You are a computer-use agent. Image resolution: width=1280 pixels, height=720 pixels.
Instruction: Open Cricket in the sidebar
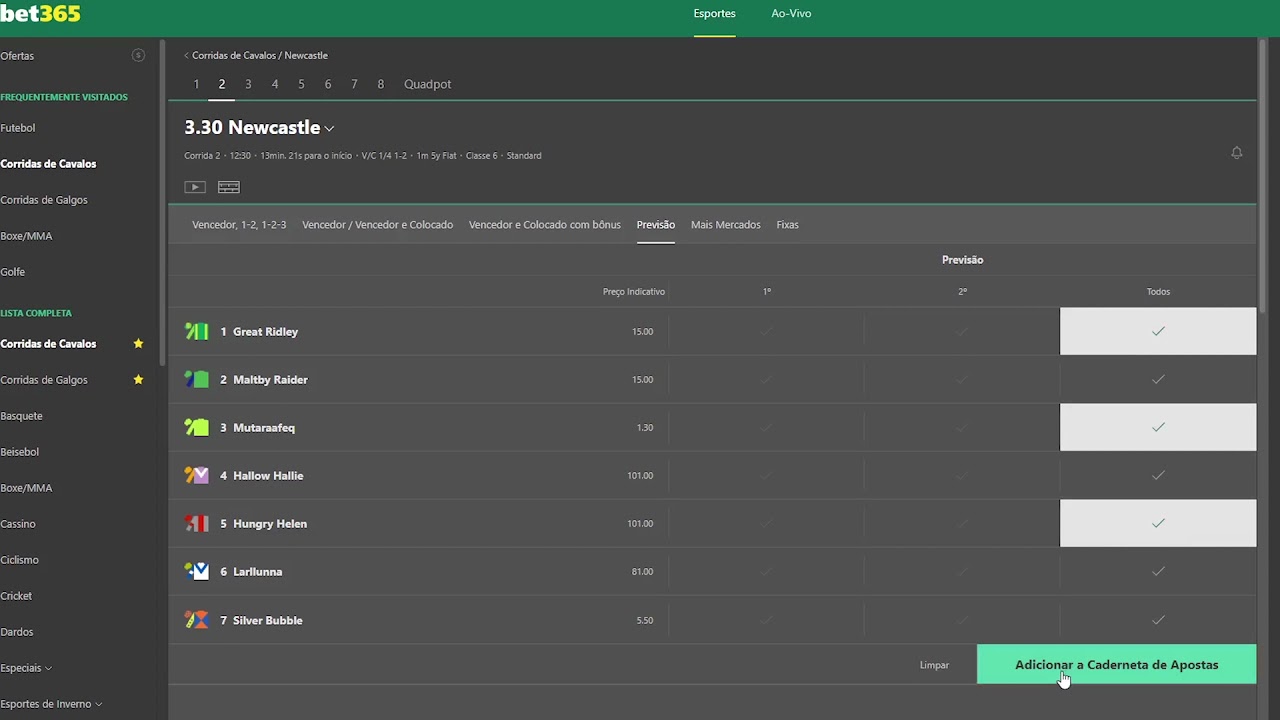point(16,596)
